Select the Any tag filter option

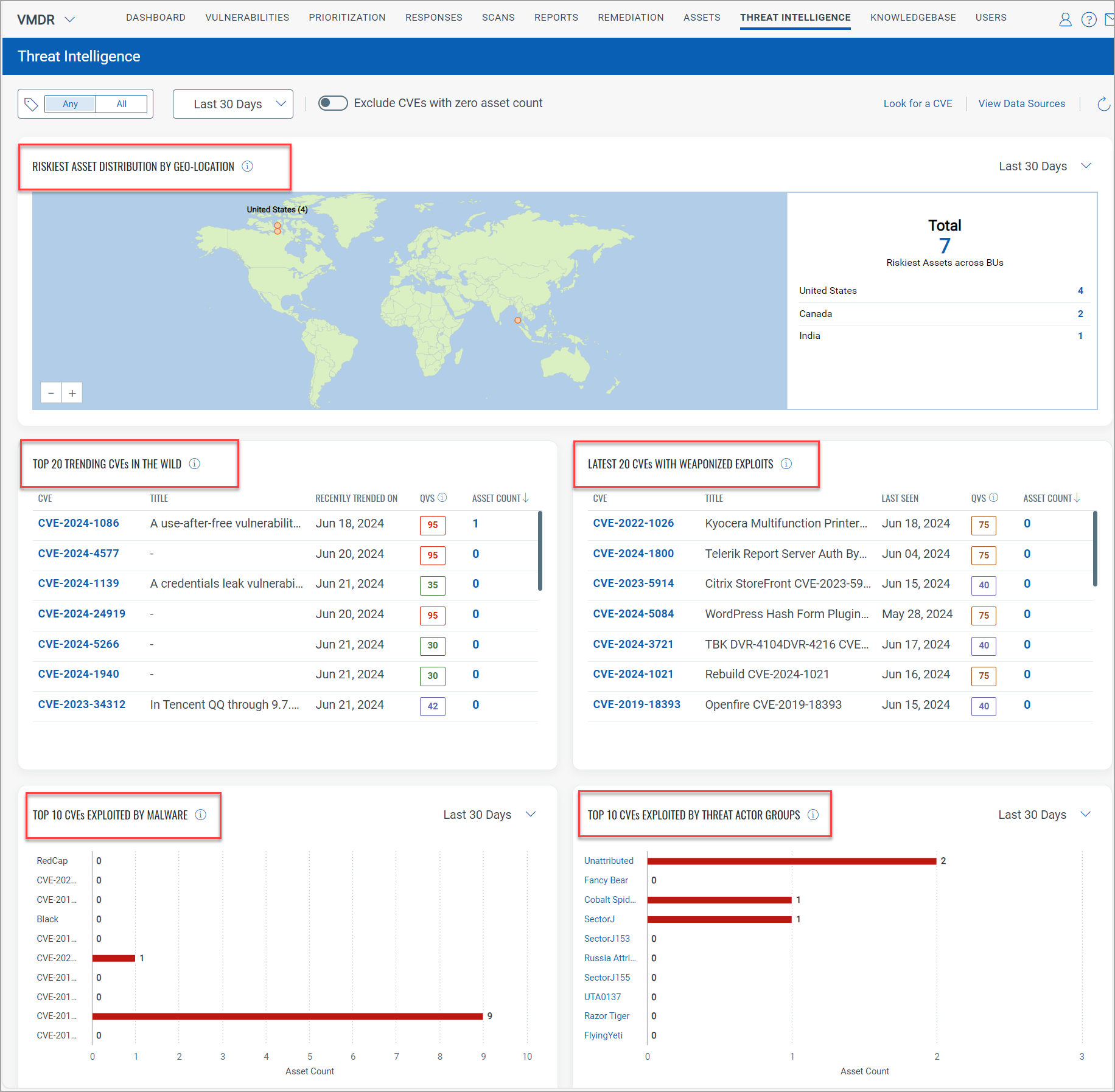tap(70, 104)
